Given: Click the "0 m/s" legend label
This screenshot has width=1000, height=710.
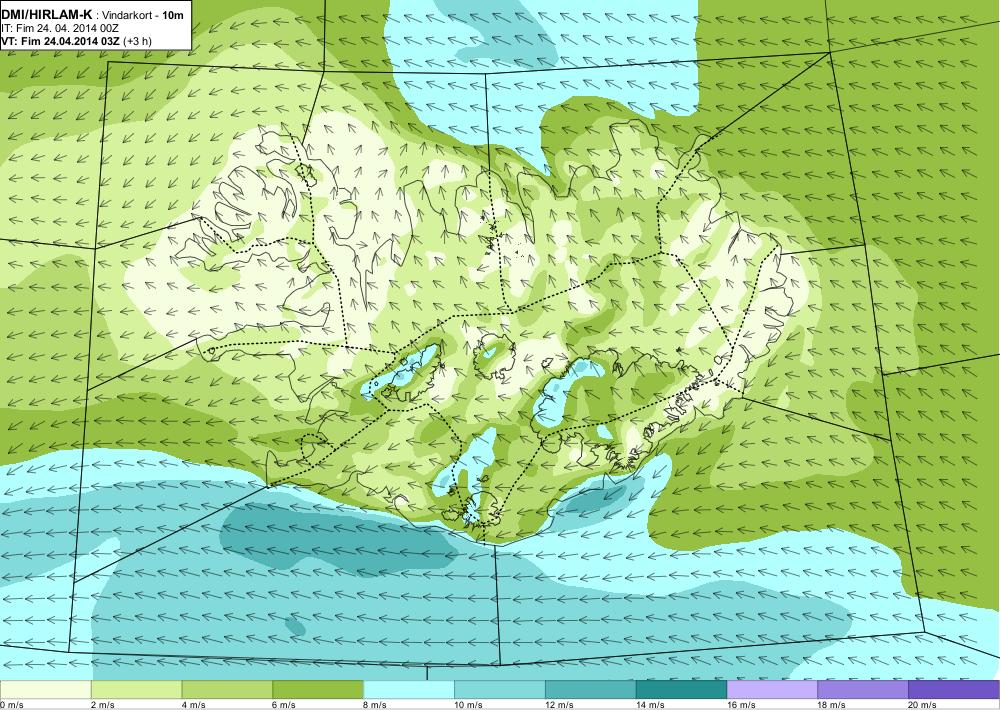Looking at the screenshot, I should [x=12, y=705].
